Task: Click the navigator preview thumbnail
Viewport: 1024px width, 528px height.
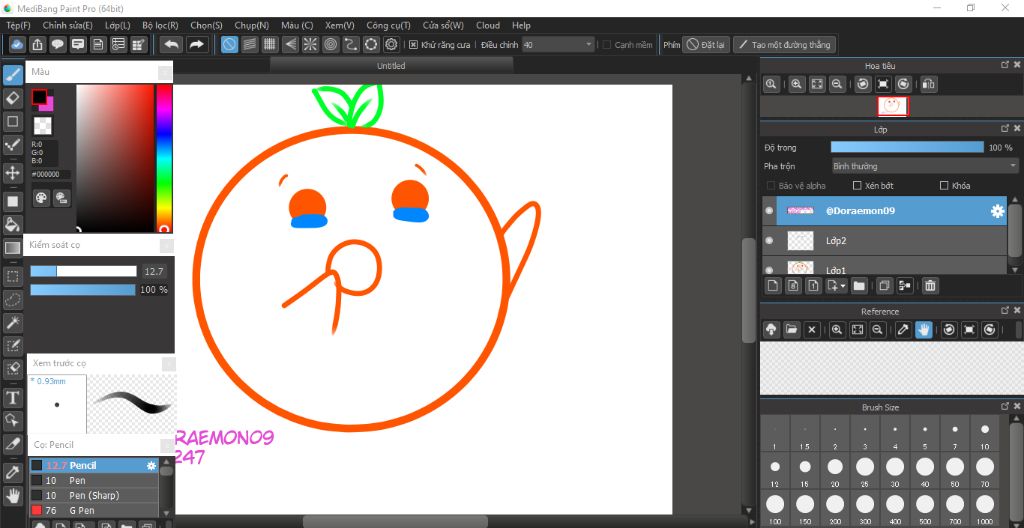Action: pos(893,105)
